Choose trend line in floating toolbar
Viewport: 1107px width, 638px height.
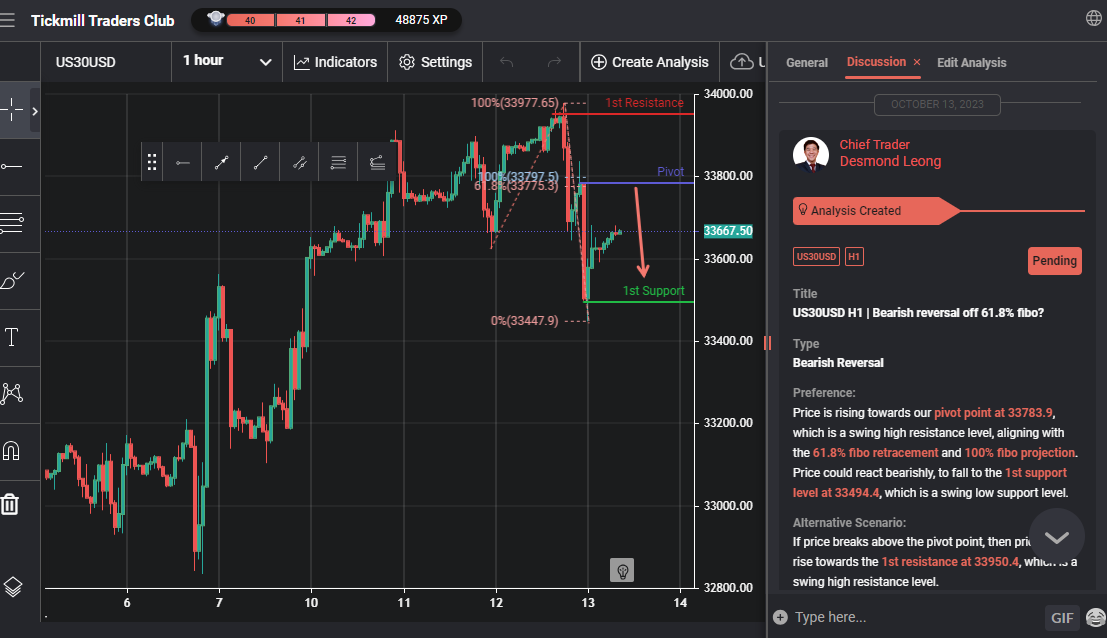click(261, 163)
